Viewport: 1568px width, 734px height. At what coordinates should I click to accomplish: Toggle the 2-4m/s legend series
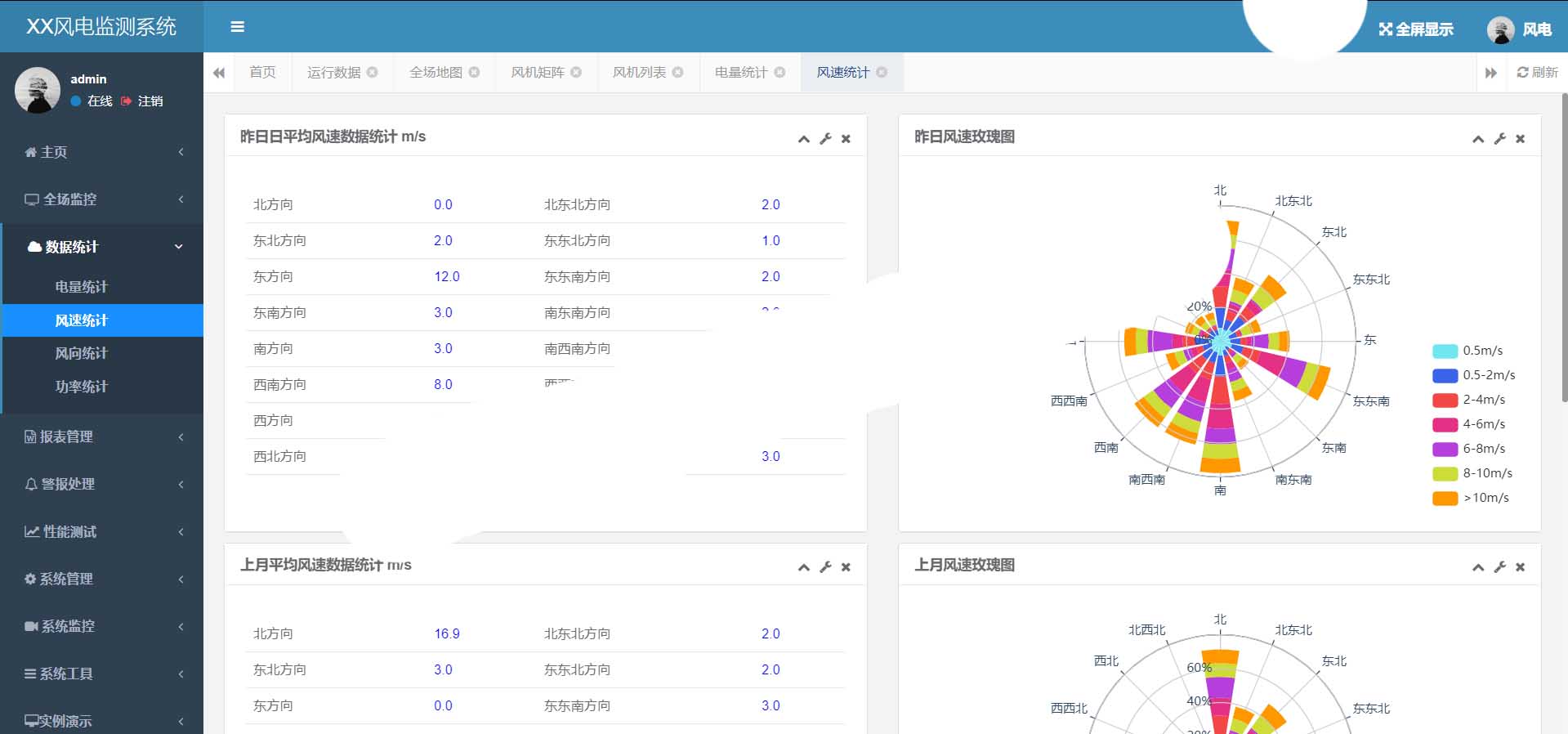pos(1445,400)
